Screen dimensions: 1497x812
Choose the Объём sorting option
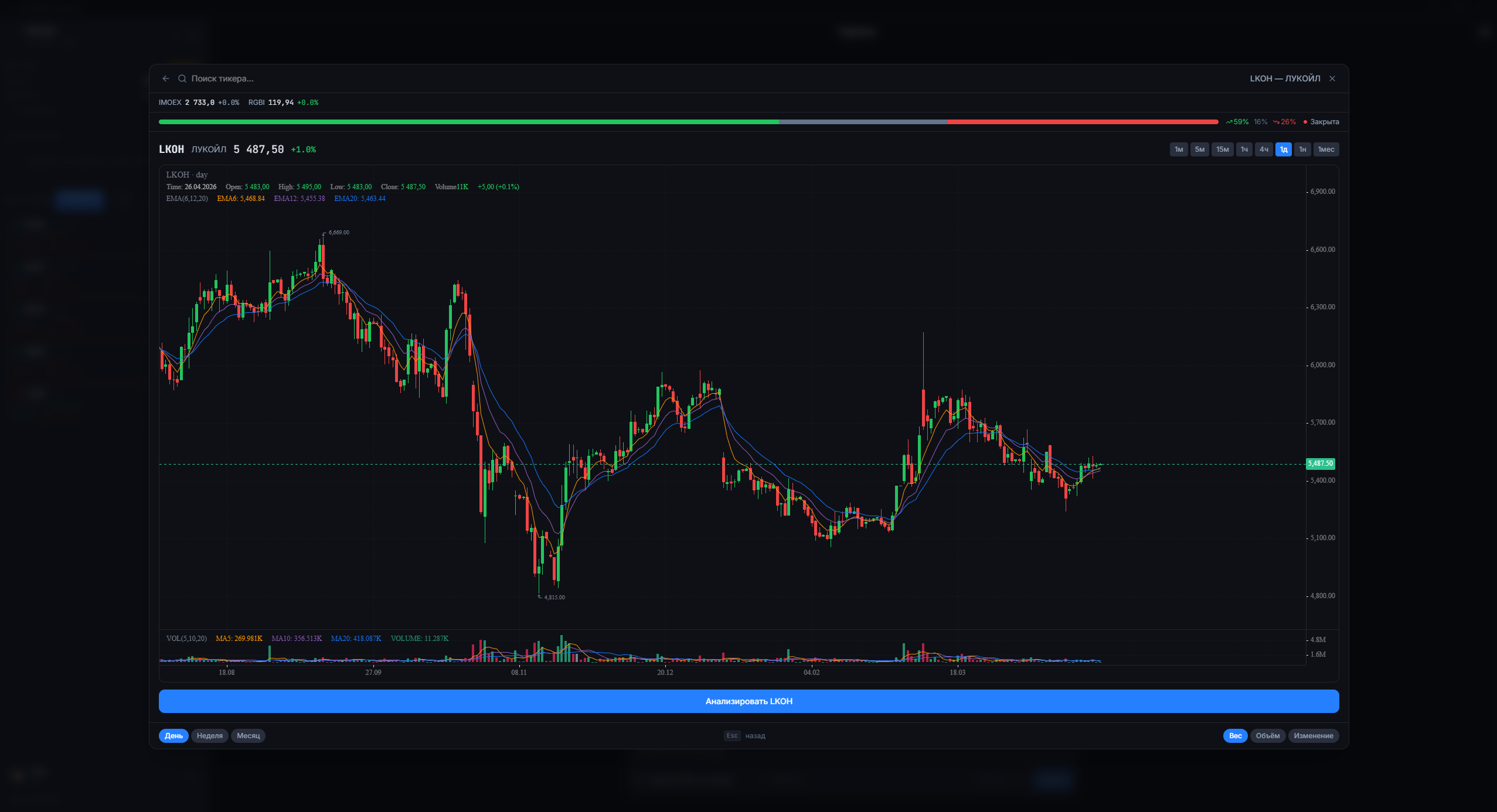tap(1268, 736)
